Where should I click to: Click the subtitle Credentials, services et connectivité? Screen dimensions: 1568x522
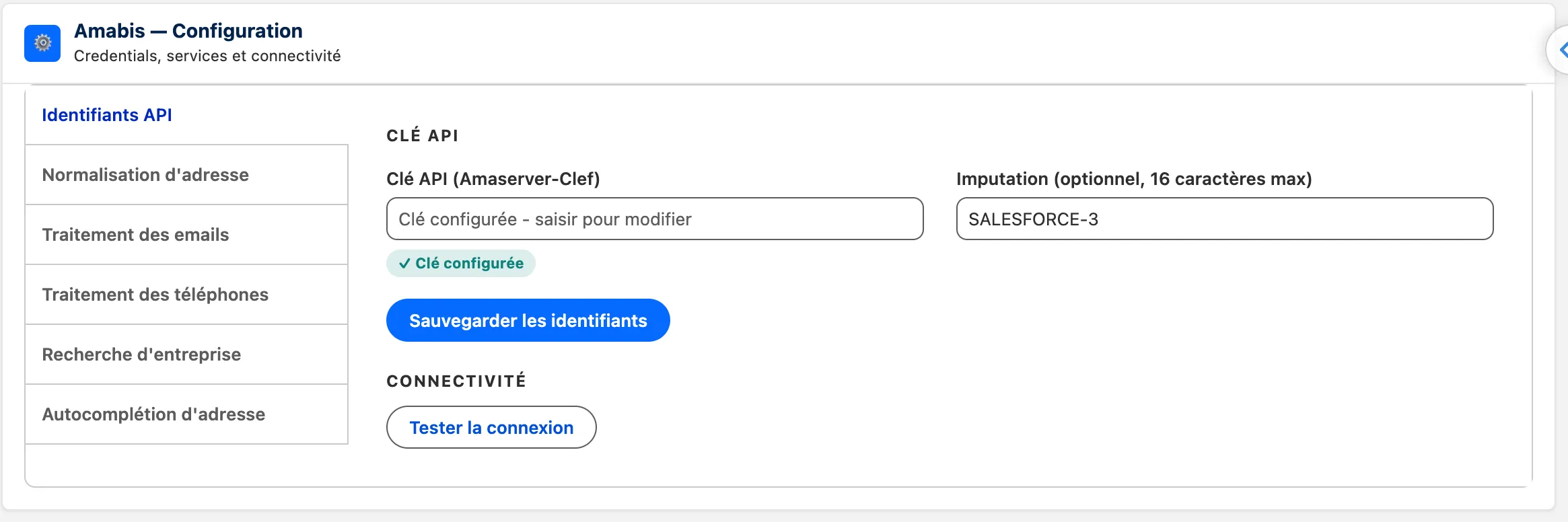coord(207,56)
